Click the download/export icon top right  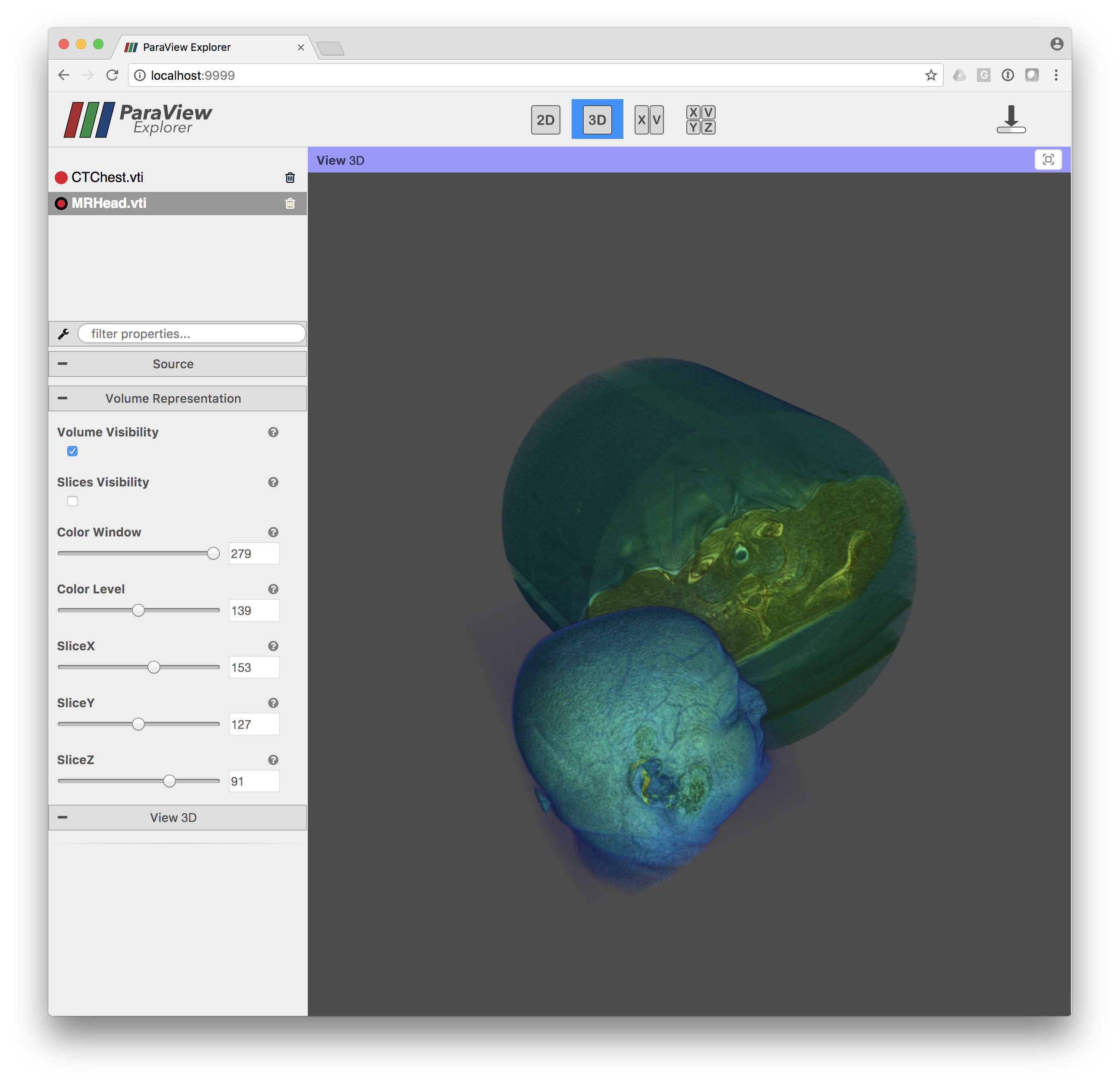point(1011,119)
